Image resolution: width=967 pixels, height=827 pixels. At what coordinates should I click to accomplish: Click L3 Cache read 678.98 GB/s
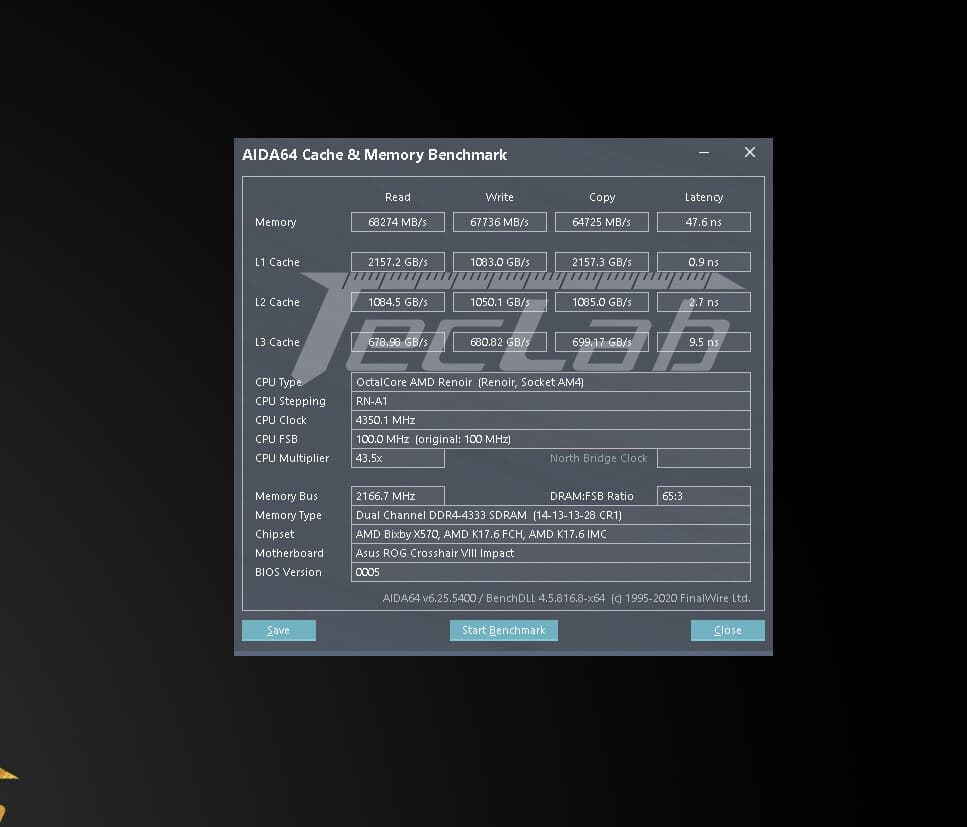pyautogui.click(x=398, y=342)
